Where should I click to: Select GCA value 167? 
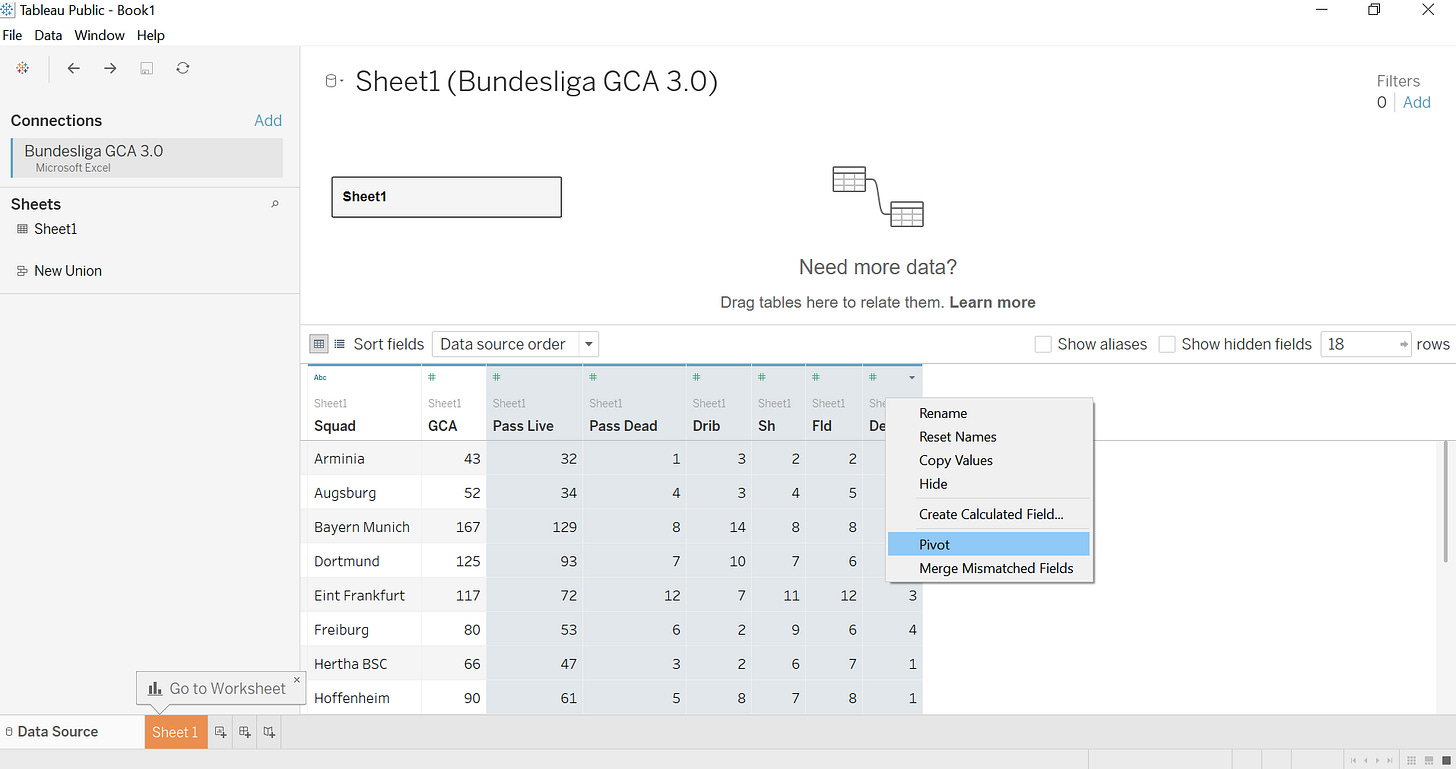tap(454, 527)
